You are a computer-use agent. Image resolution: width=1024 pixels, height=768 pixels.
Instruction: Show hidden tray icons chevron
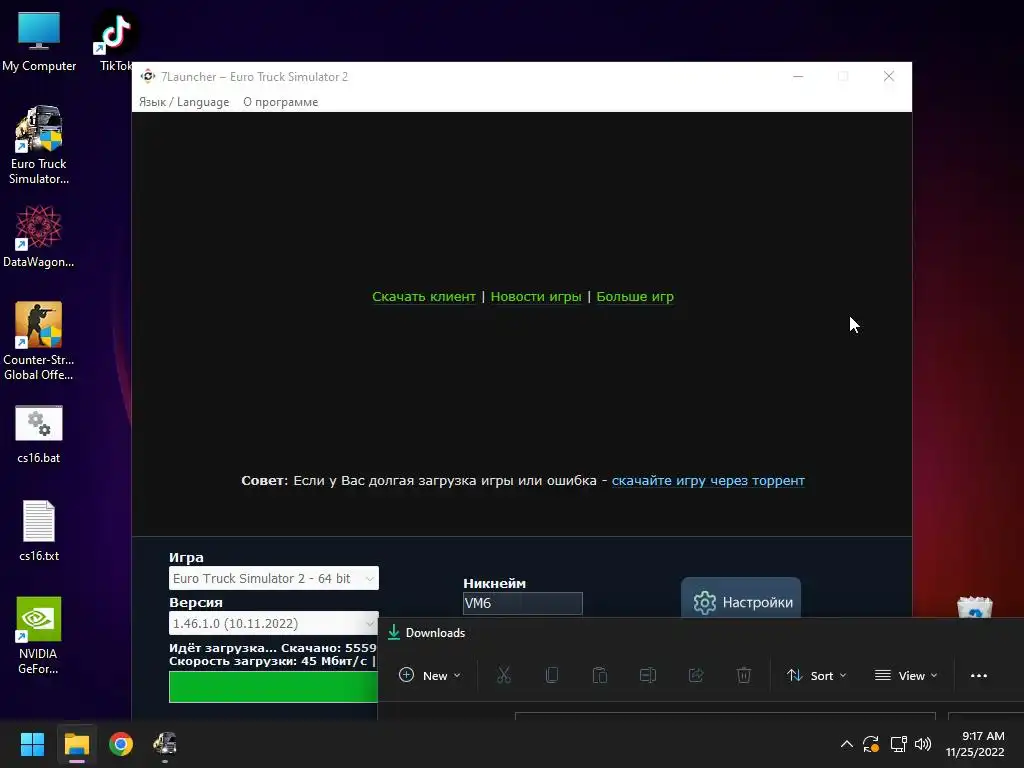tap(846, 744)
